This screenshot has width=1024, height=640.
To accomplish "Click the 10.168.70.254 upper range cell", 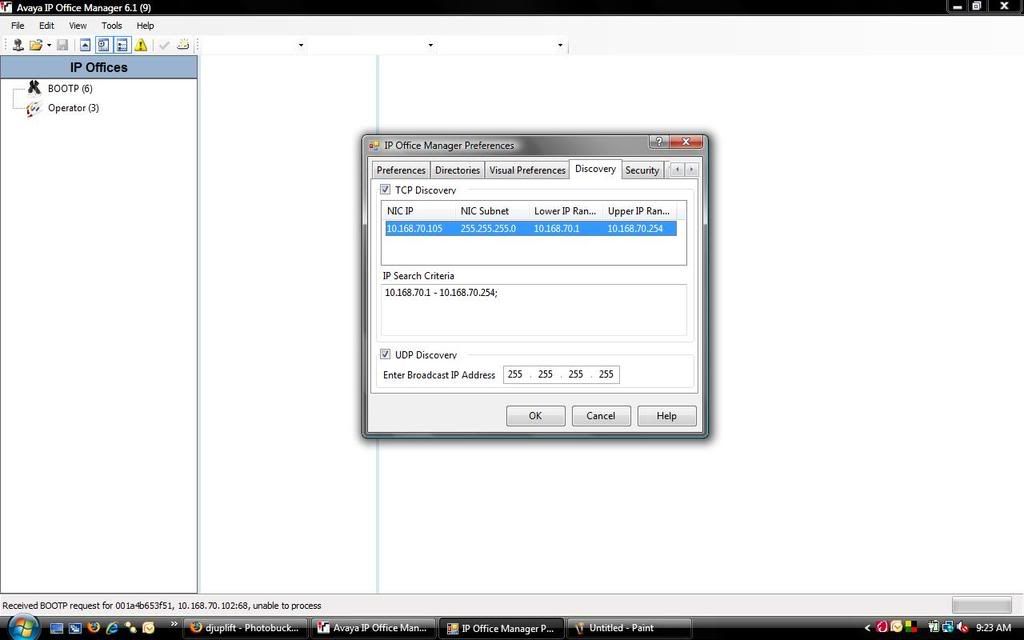I will (x=635, y=229).
